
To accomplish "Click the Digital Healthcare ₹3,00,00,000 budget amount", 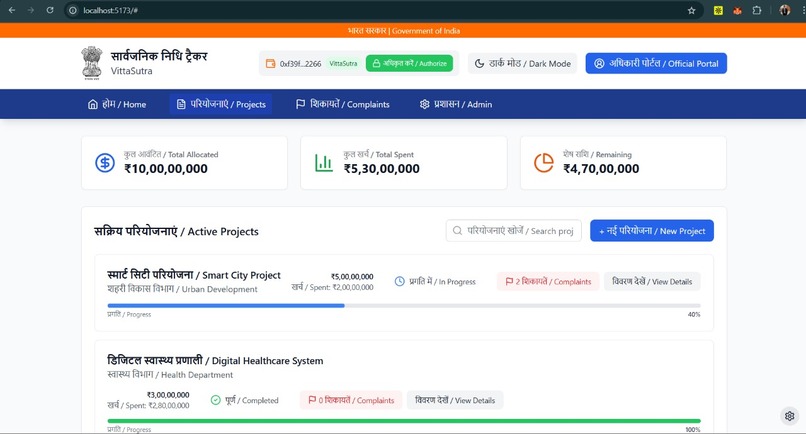I will tap(168, 395).
